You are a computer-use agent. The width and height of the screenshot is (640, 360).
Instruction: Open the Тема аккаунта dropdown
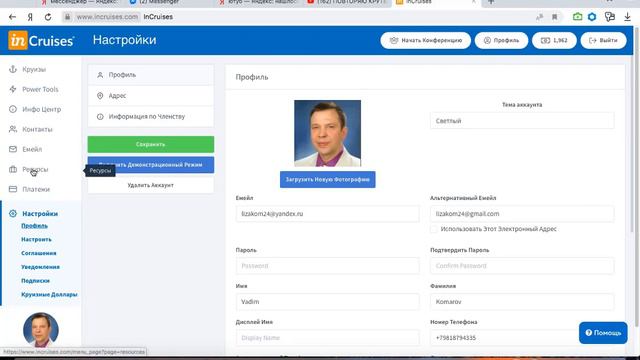(x=522, y=121)
